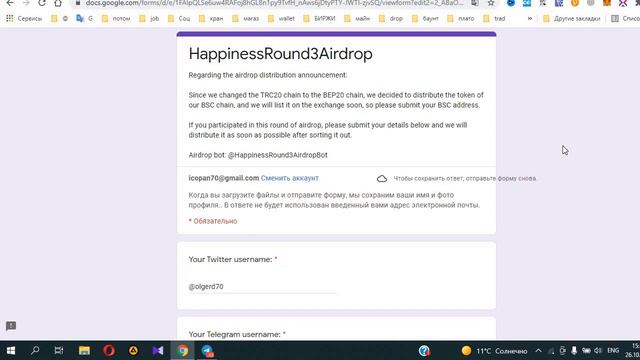Image resolution: width=640 pixels, height=360 pixels.
Task: Open the Соц bookmark folder
Action: [179, 18]
